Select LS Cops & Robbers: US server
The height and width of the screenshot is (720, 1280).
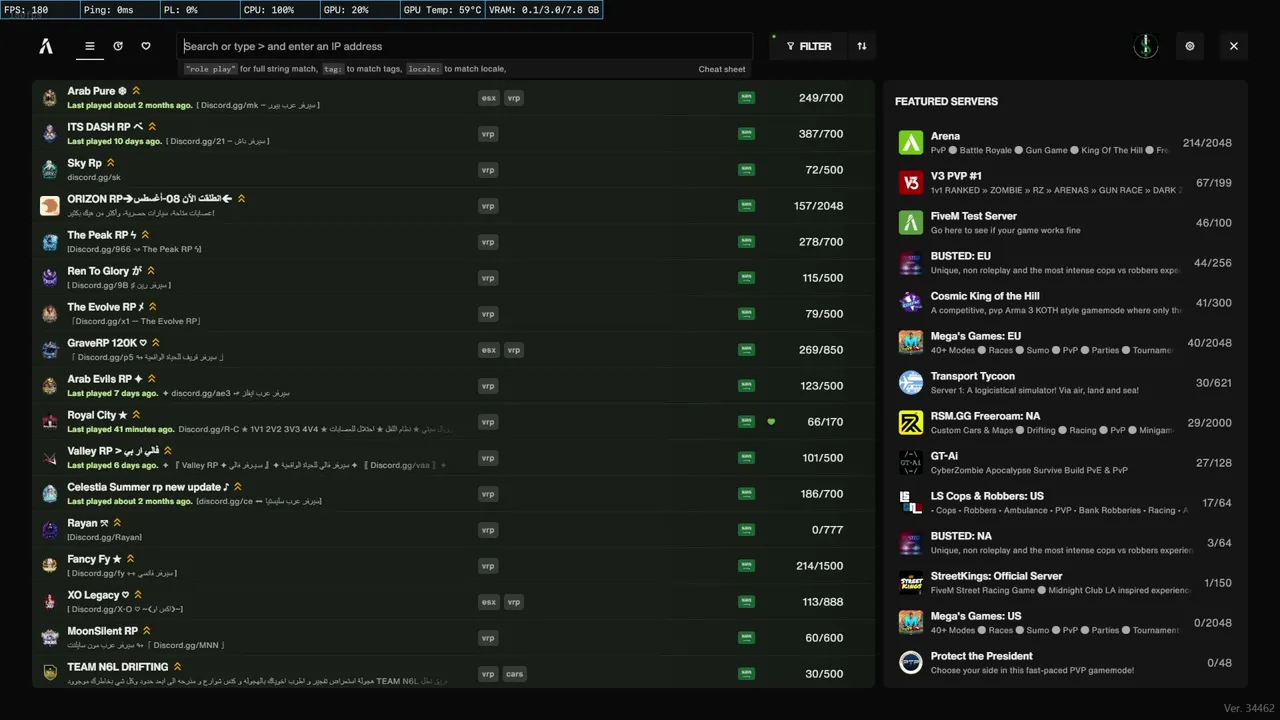coord(1067,503)
